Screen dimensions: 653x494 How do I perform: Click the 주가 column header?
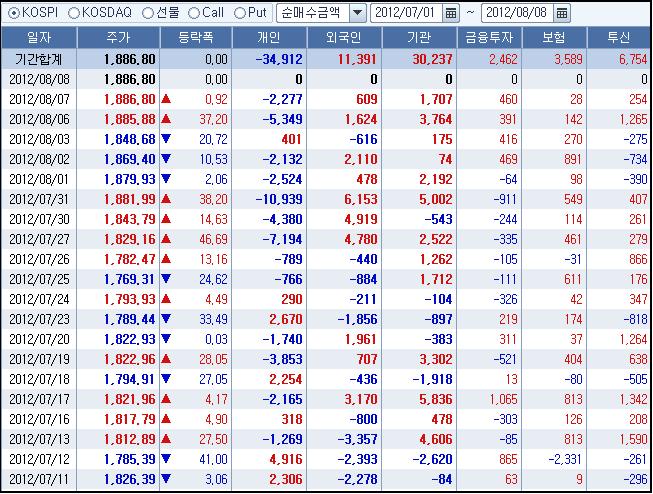tap(118, 38)
